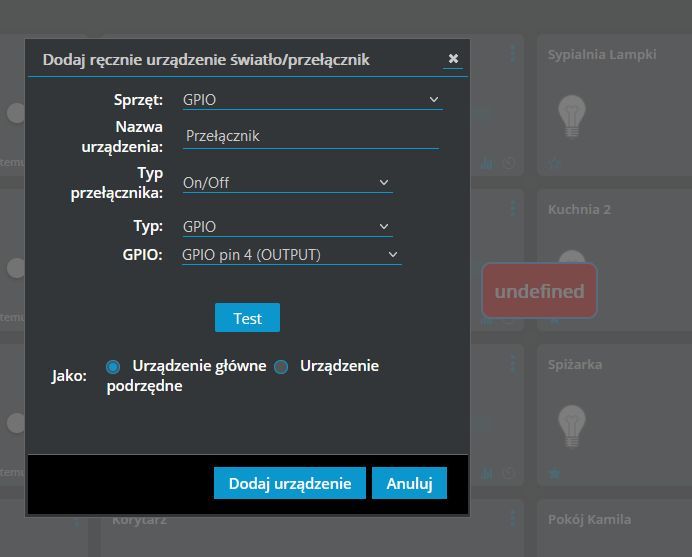692x557 pixels.
Task: Open timer clock icon left of Spiżarka card
Action: click(x=509, y=474)
